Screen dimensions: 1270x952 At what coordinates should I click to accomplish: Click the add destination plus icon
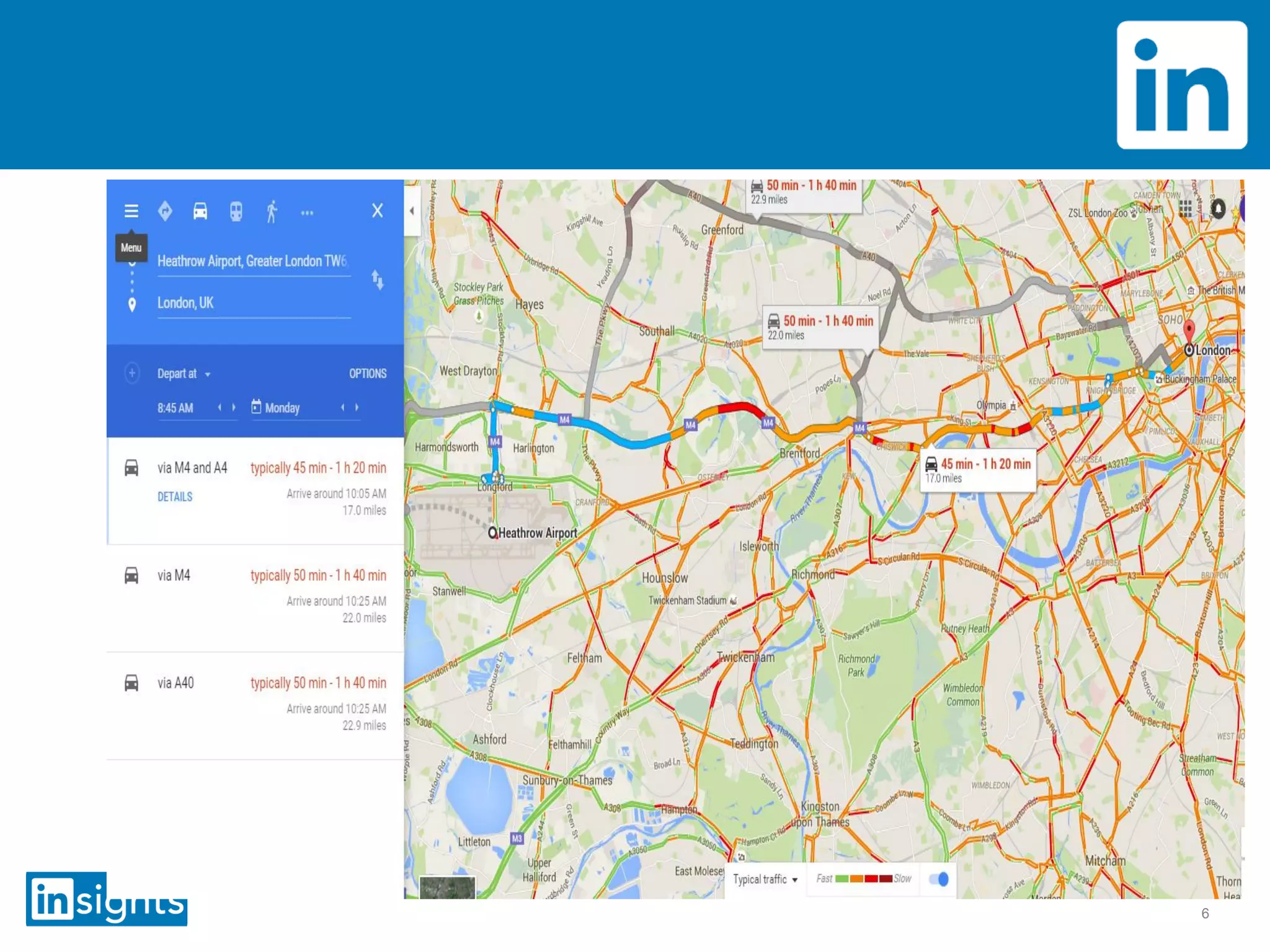pyautogui.click(x=131, y=373)
